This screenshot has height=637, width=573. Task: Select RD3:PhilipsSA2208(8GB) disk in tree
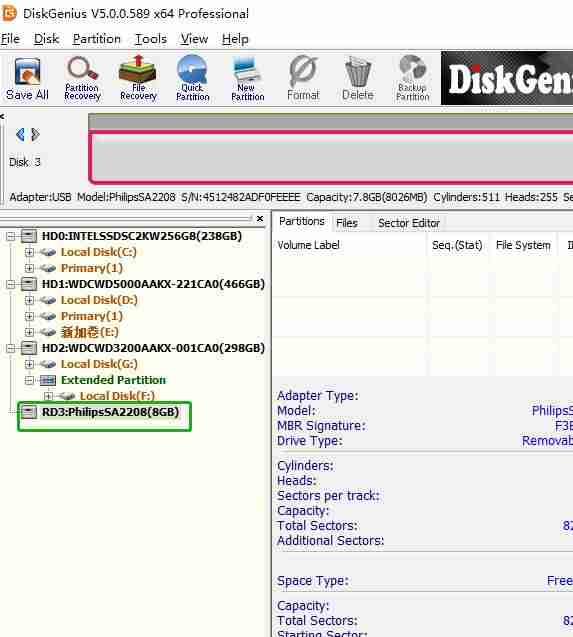pyautogui.click(x=110, y=412)
